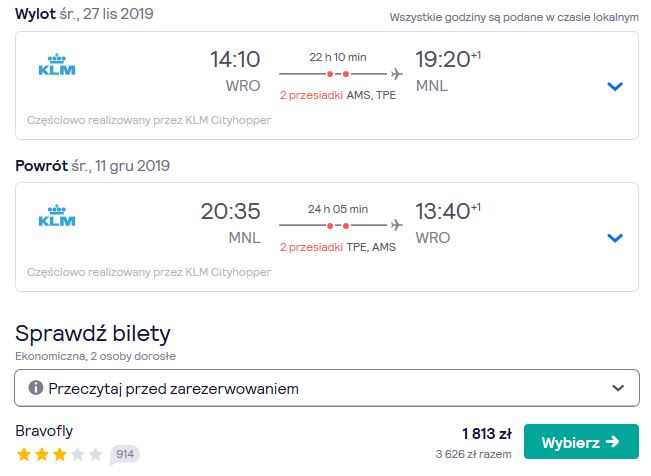Select Bravofly offer with Wybierz
Screen dimensions: 651x476
coord(581,442)
